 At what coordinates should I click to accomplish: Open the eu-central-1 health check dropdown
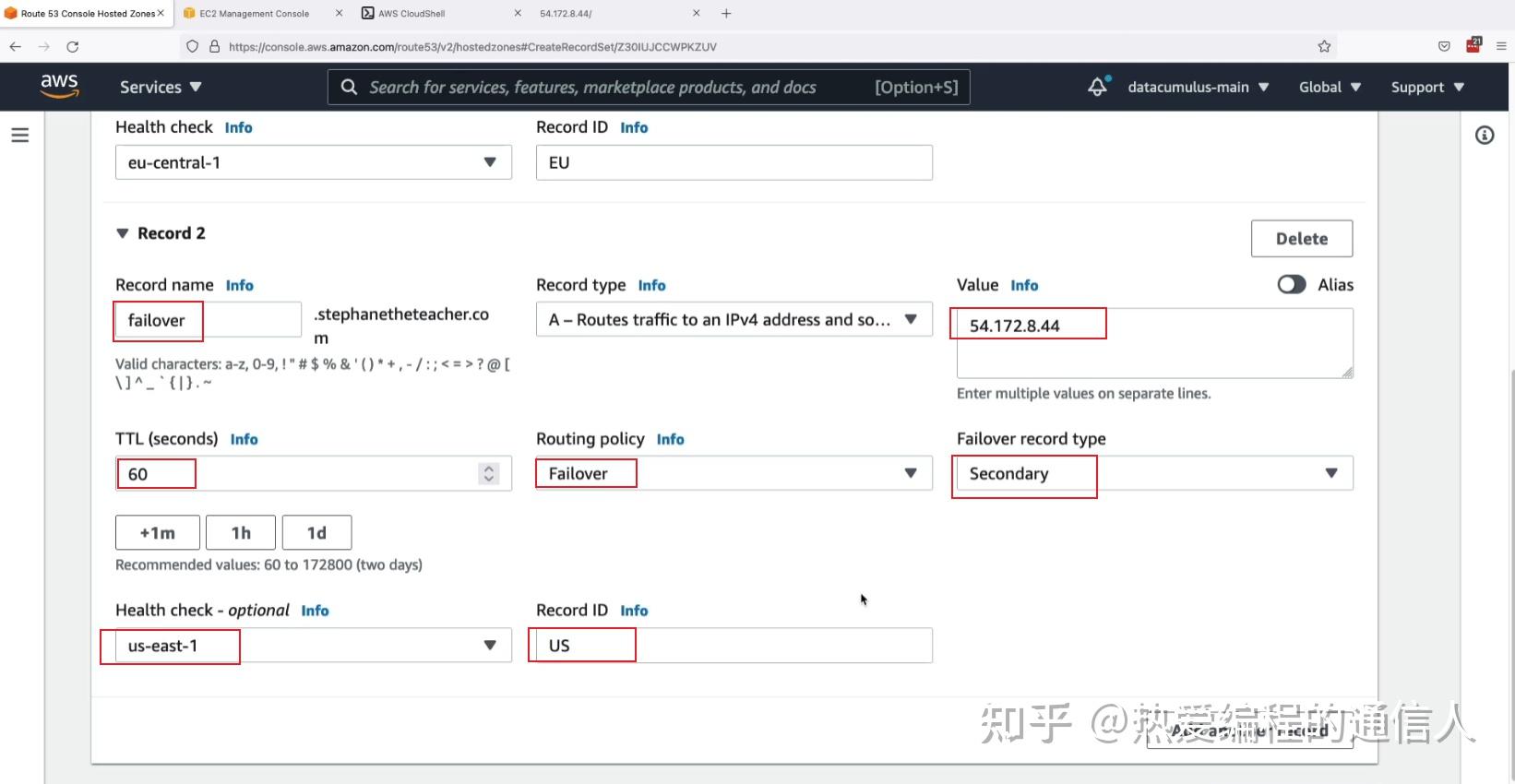point(314,162)
